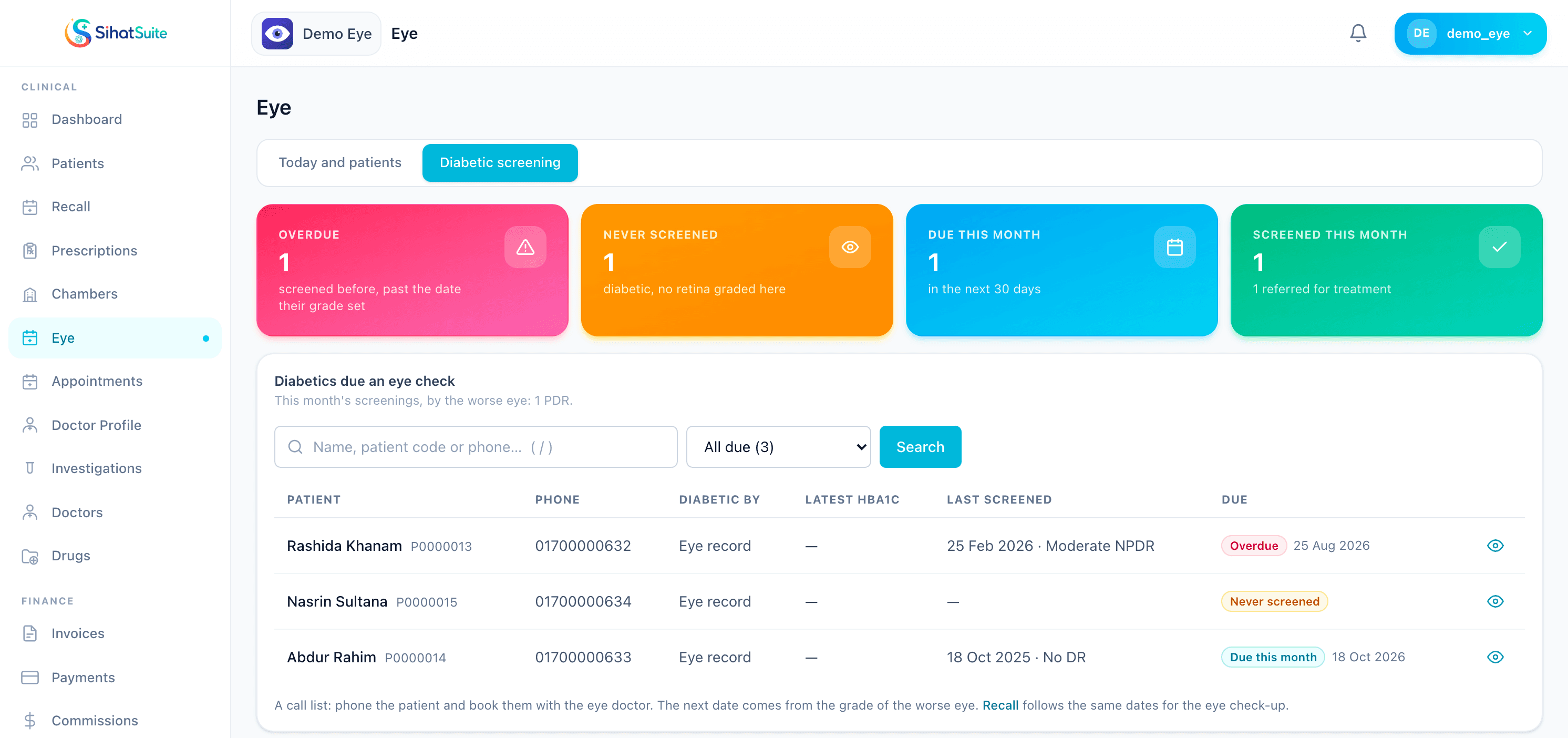Screen dimensions: 1568x738
Task: Open the All due (3) filter dropdown
Action: [x=778, y=447]
